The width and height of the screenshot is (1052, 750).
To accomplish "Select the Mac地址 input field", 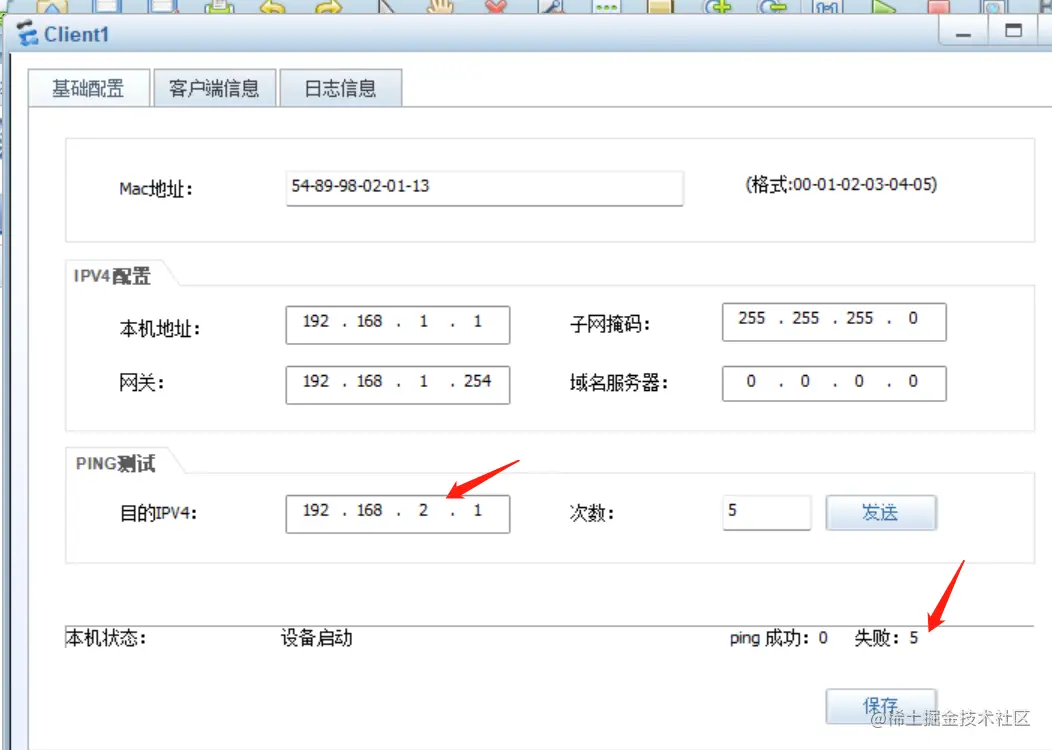I will point(484,188).
